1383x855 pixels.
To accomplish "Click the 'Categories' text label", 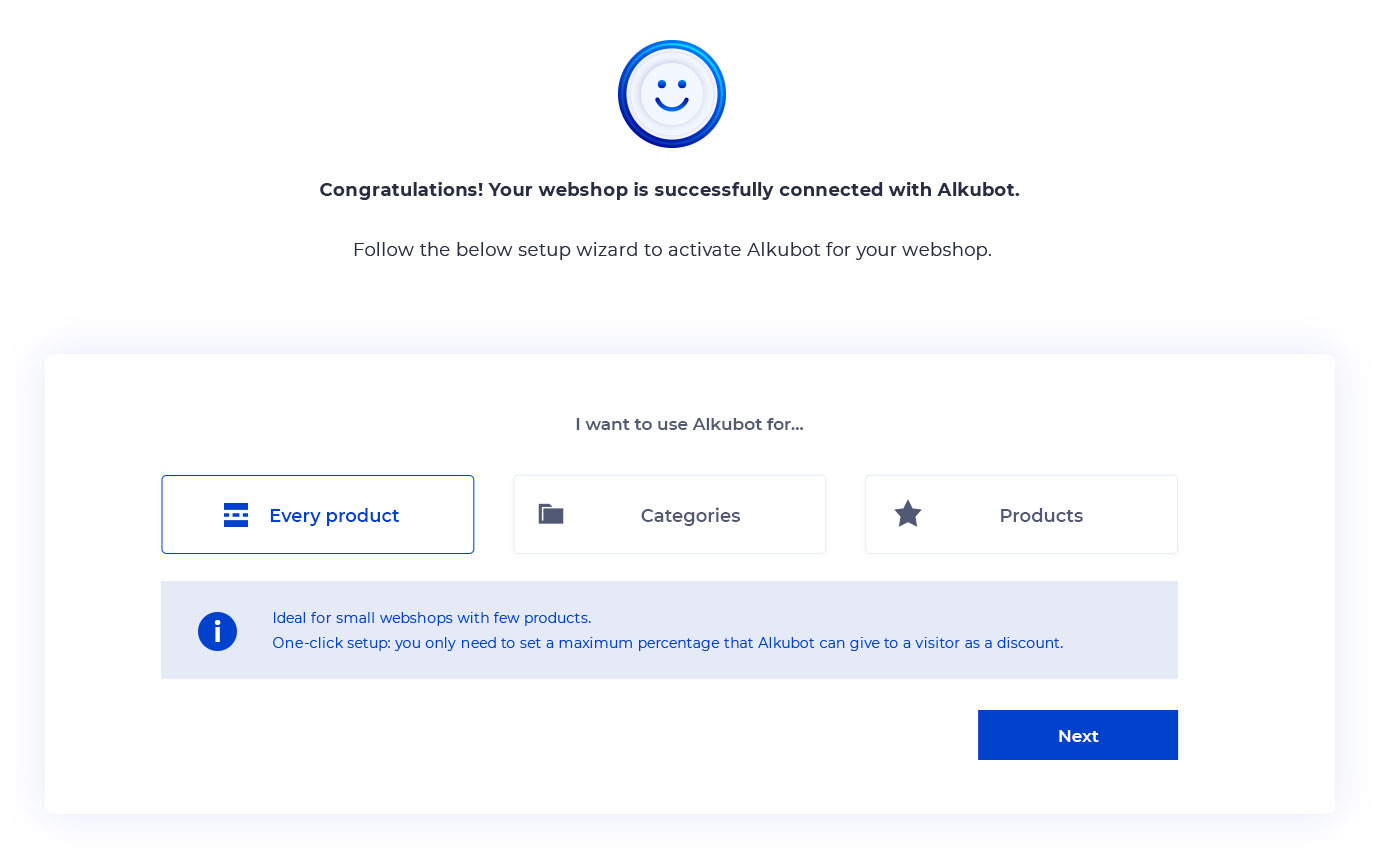I will point(690,516).
